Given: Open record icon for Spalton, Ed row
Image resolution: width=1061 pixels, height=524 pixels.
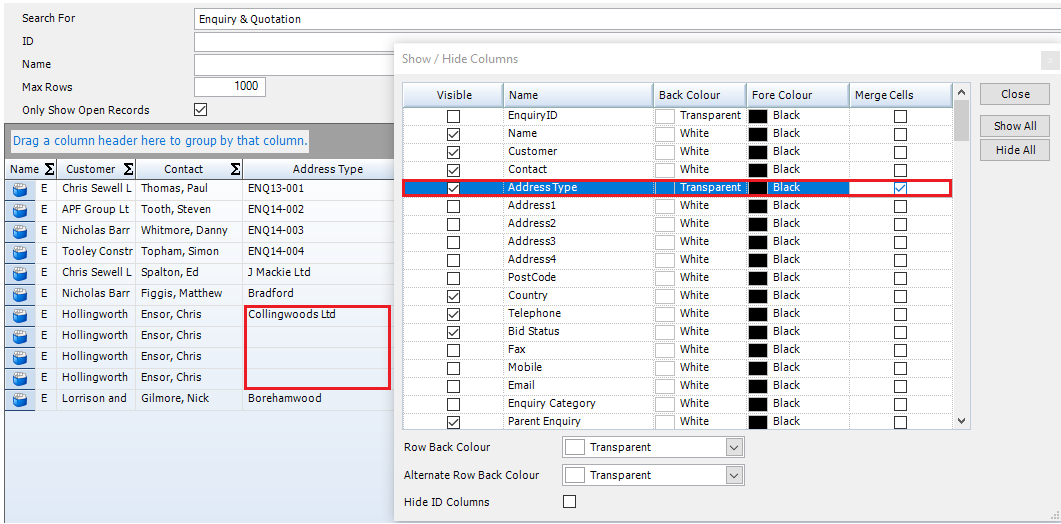Looking at the screenshot, I should pyautogui.click(x=20, y=273).
